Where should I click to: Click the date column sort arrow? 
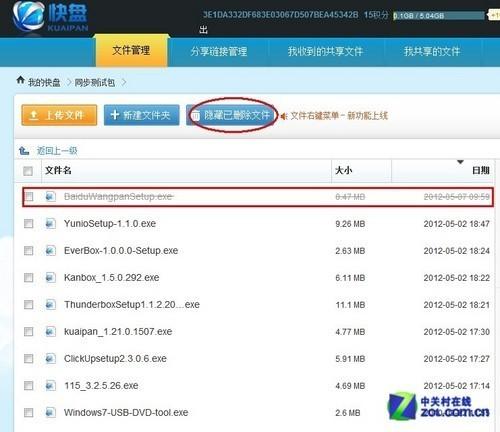(460, 162)
